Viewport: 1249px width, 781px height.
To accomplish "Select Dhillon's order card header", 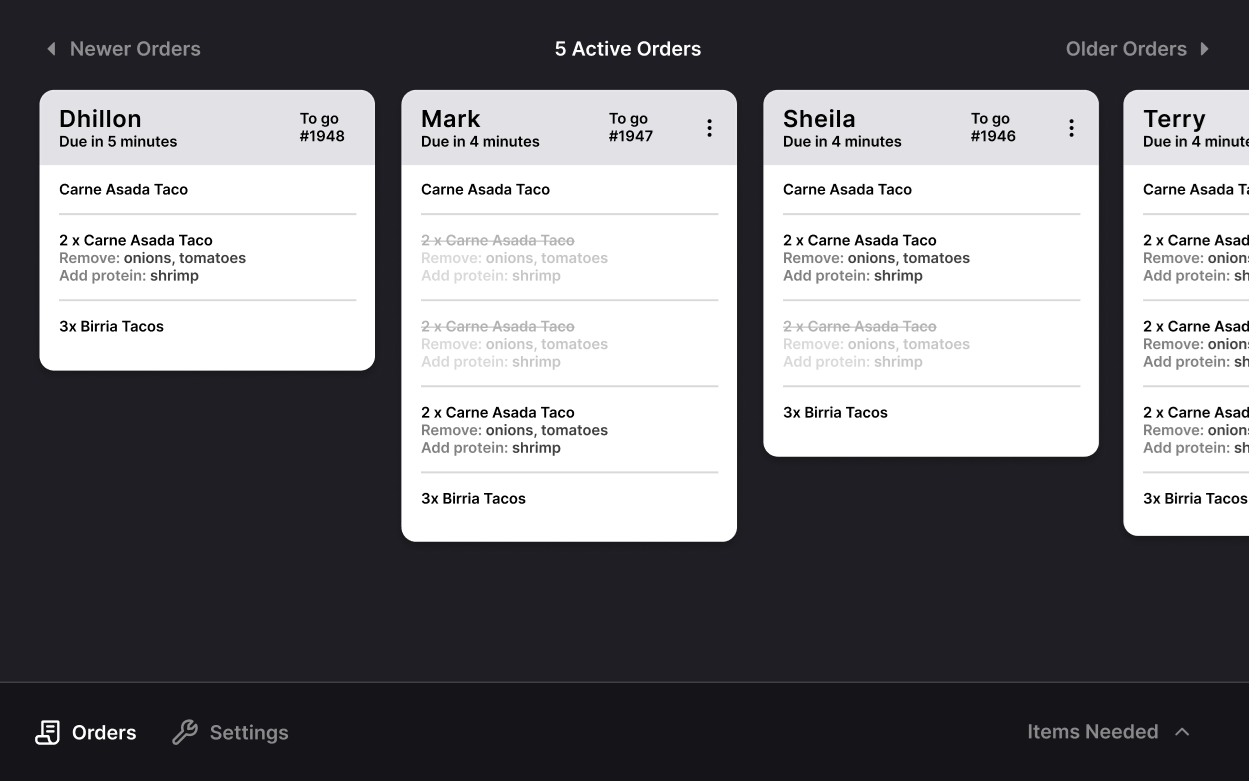I will point(207,128).
